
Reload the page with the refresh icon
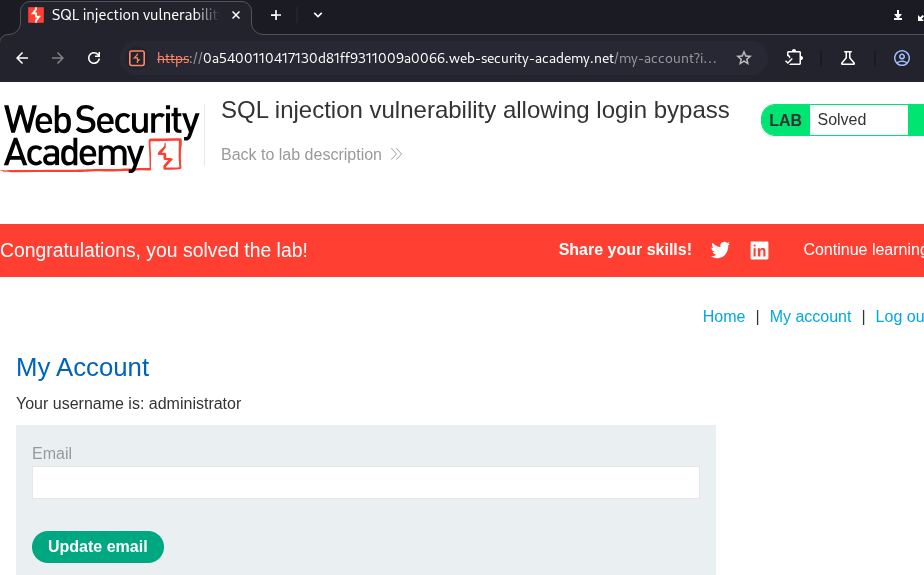point(94,58)
